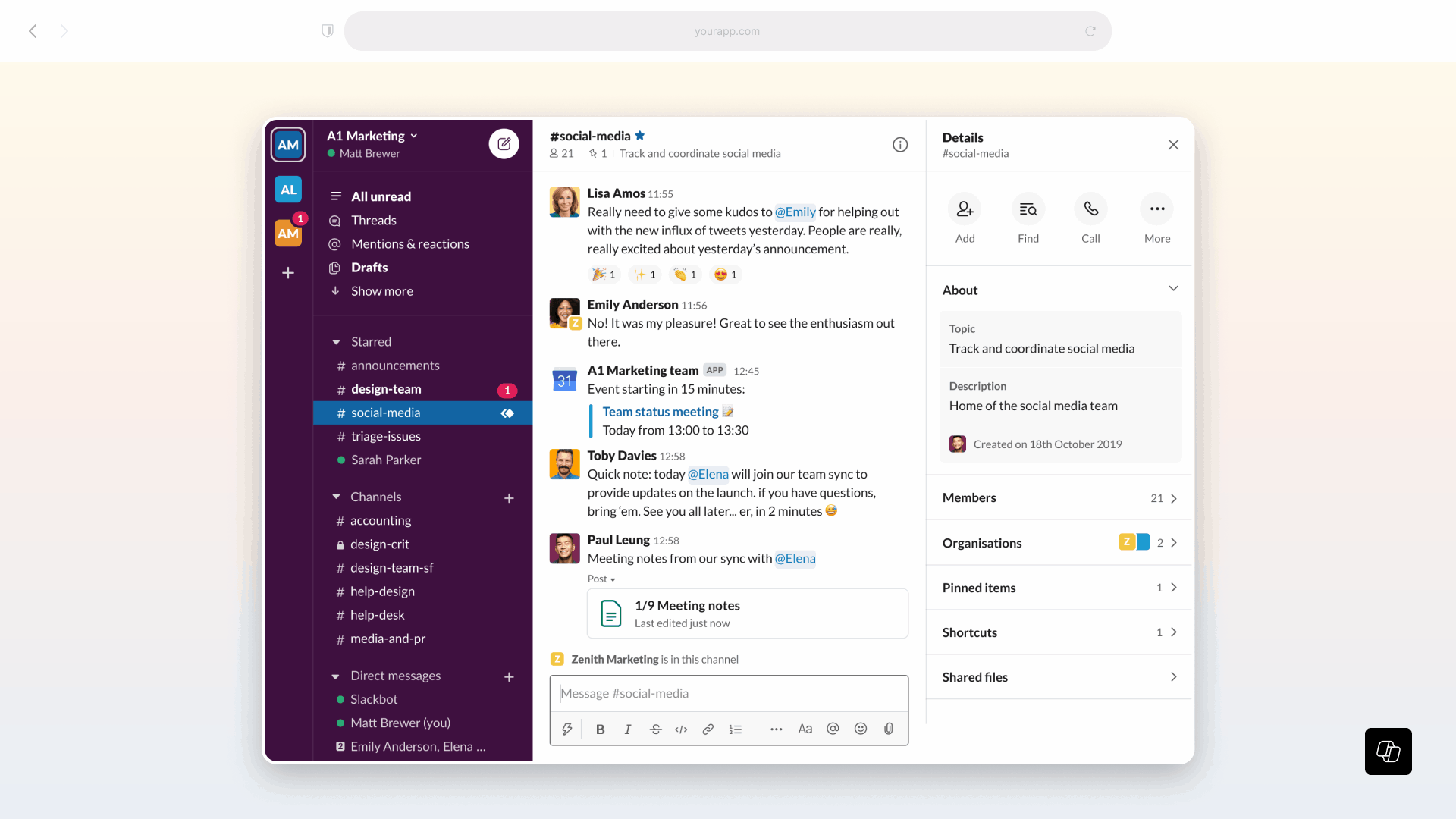Click the @Emily mention in Lisa's message
The width and height of the screenshot is (1456, 819).
coord(795,212)
